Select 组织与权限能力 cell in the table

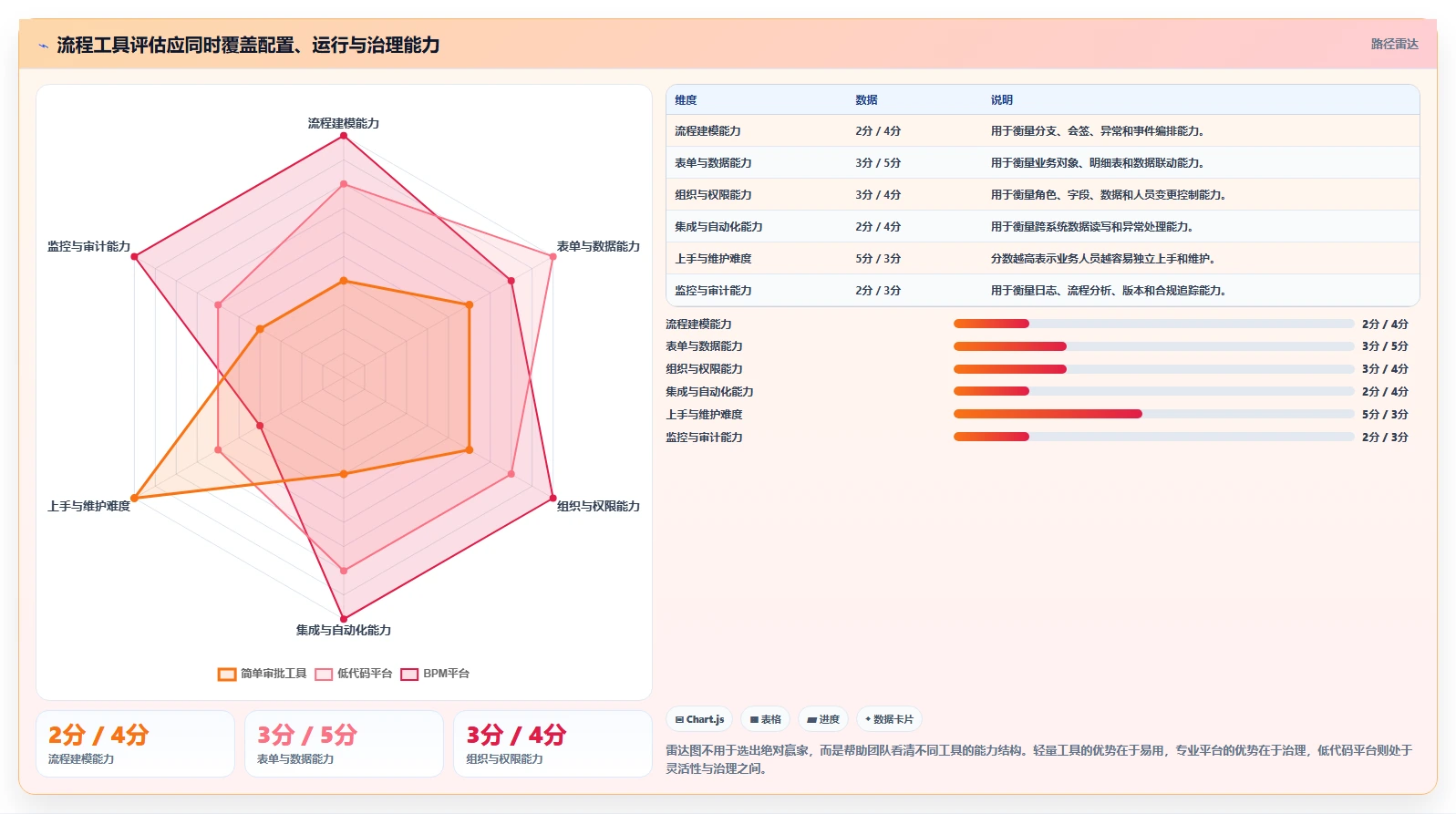(x=713, y=195)
